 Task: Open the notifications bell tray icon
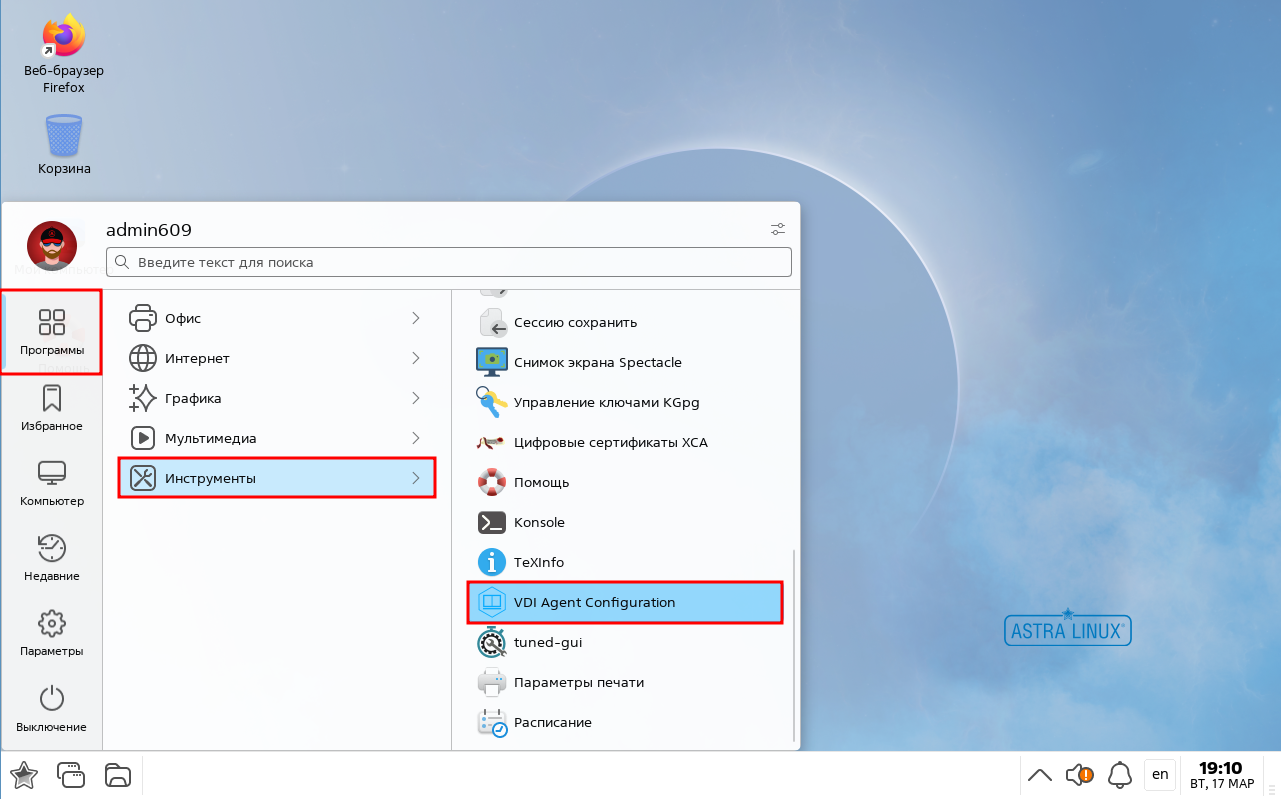point(1120,774)
